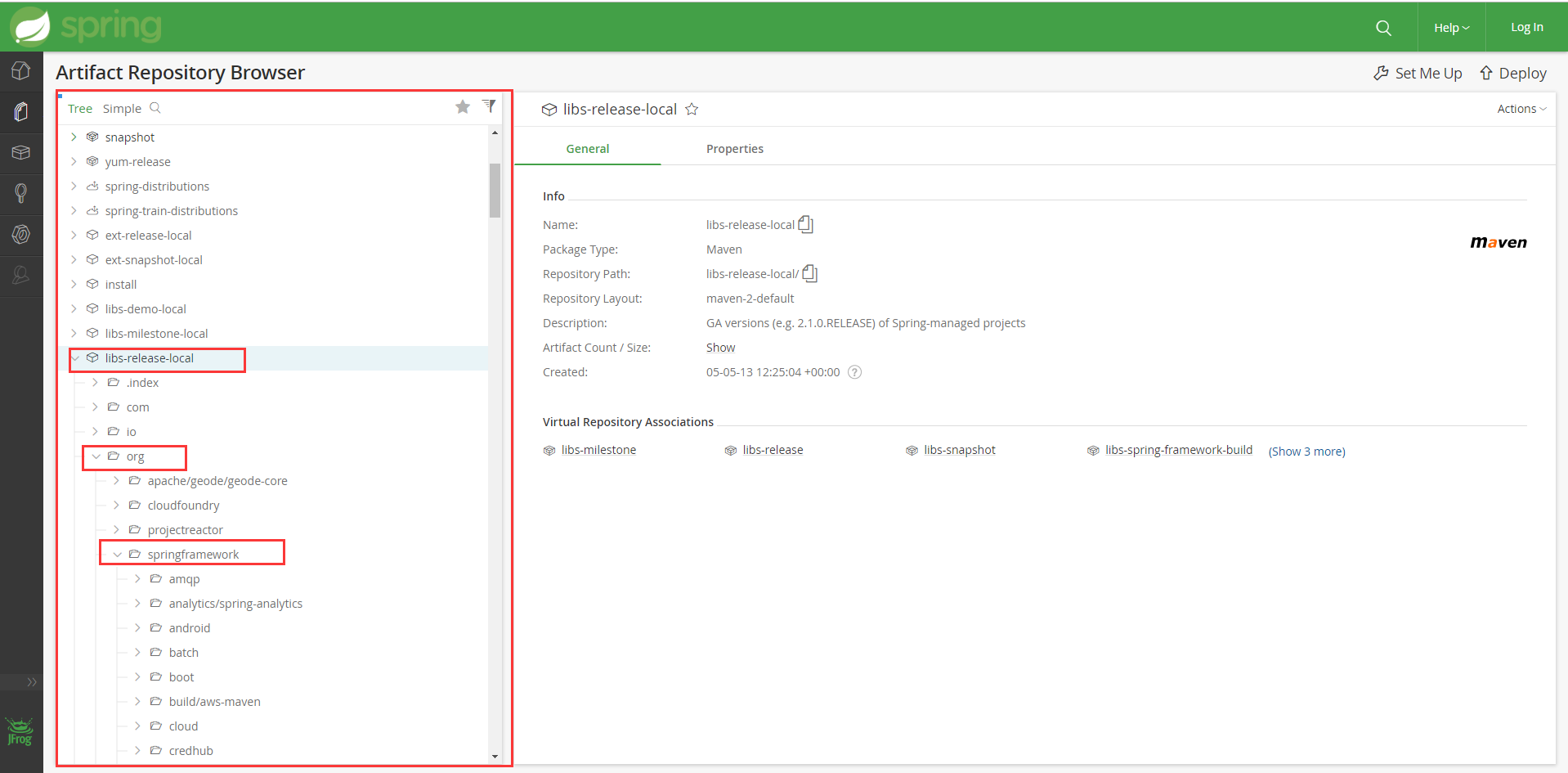Expand the cloudfoundry folder
The height and width of the screenshot is (773, 1568).
coord(116,506)
